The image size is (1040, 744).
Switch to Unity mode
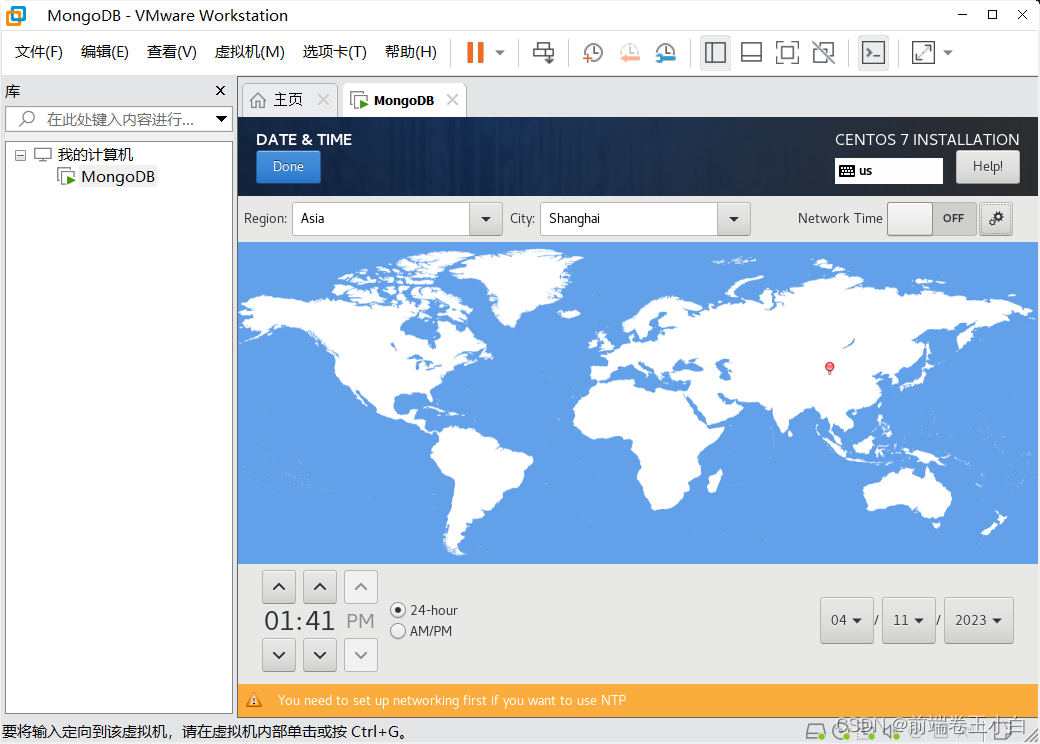pos(823,52)
